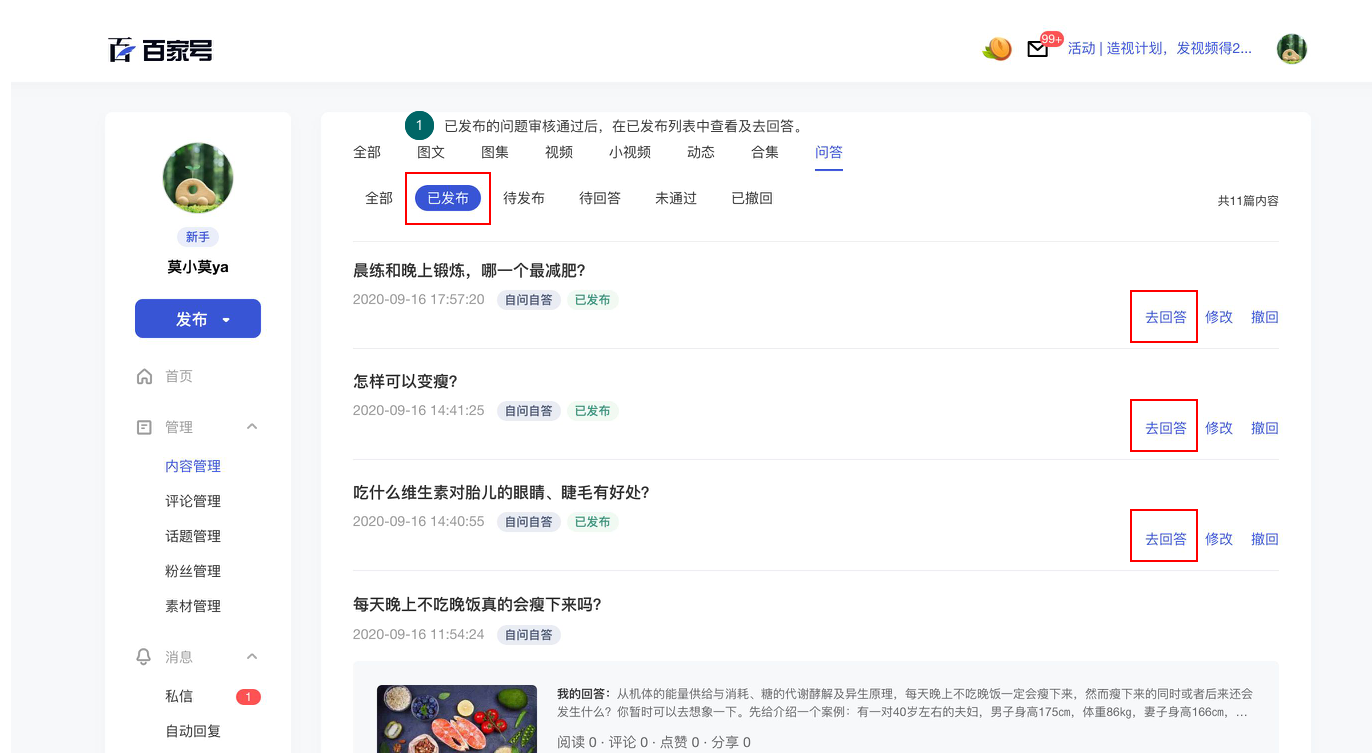
Task: Switch to the 图文 tab
Action: click(431, 152)
